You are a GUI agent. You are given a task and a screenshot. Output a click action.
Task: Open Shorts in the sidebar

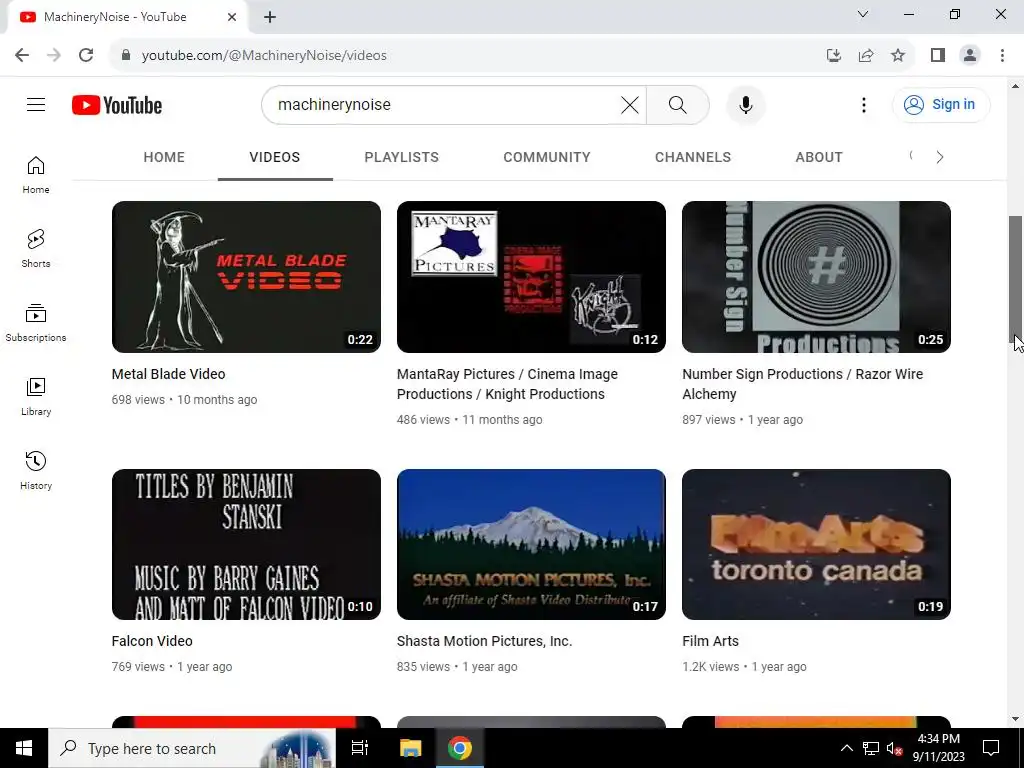pos(36,248)
